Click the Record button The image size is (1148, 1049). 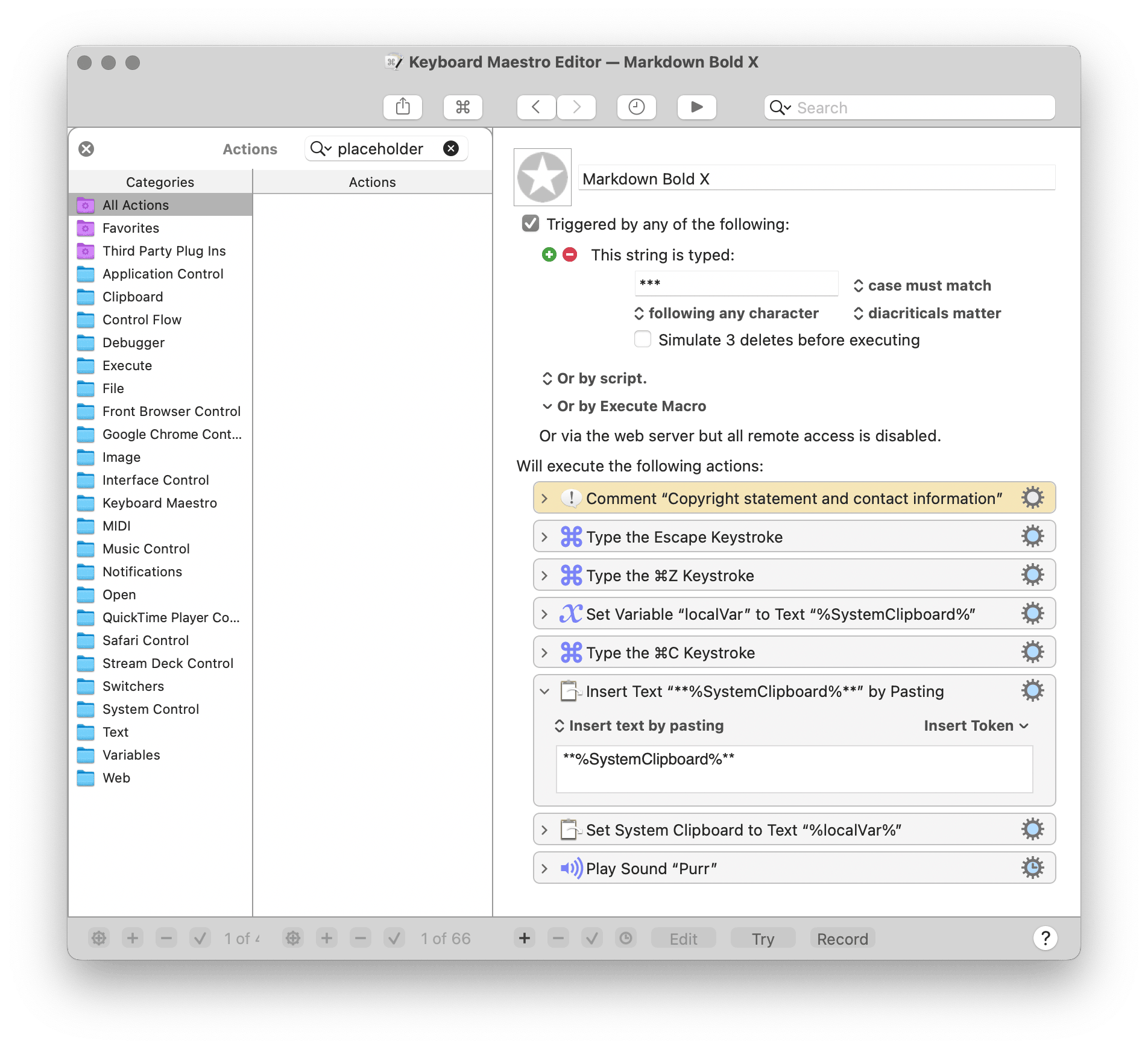tap(842, 938)
